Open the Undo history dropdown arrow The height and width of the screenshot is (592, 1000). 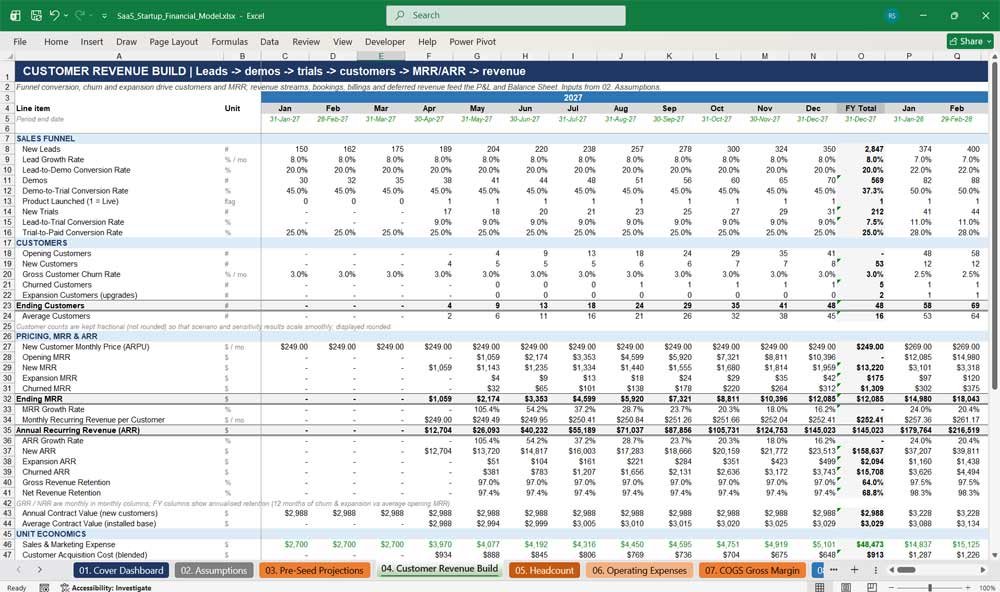66,16
